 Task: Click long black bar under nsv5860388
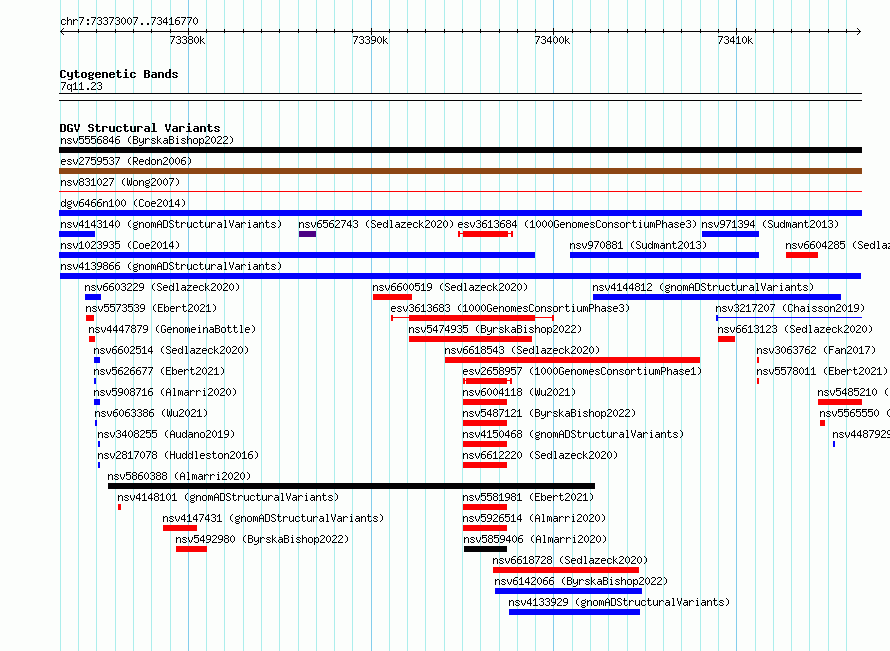(351, 486)
